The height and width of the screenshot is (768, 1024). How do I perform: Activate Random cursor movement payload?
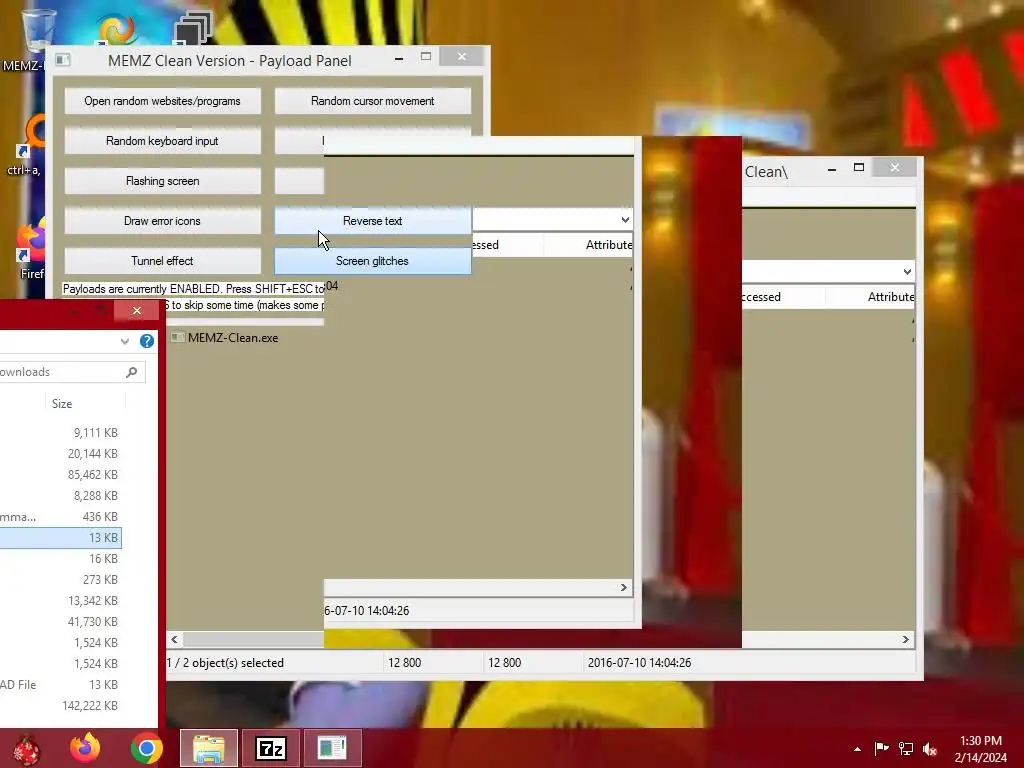372,101
